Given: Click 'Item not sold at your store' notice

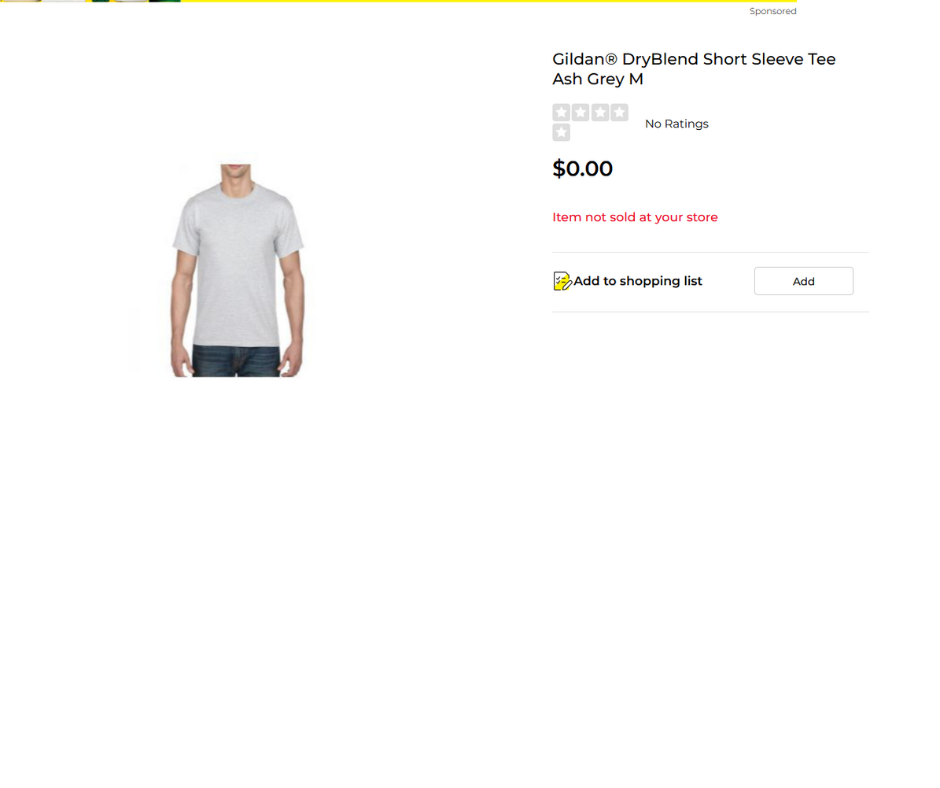Looking at the screenshot, I should [x=635, y=217].
